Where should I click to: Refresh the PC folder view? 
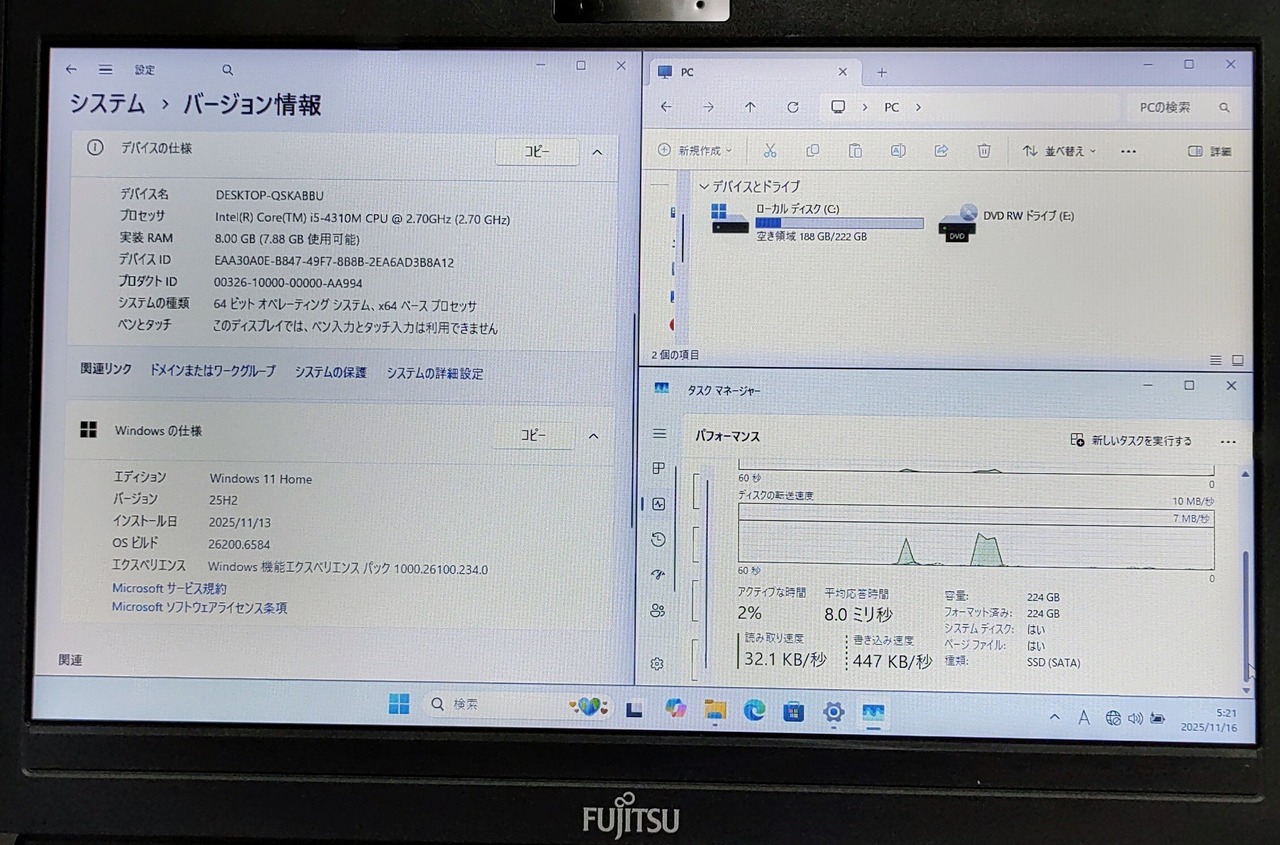point(793,107)
